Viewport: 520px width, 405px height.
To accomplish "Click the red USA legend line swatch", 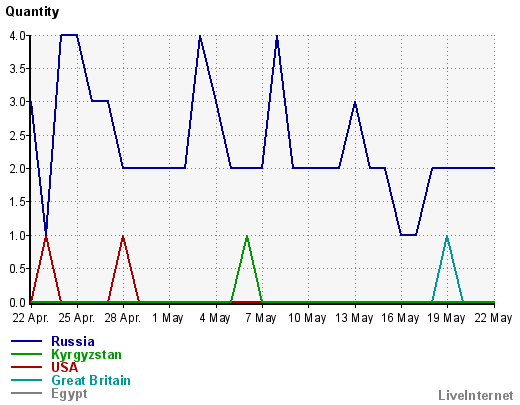I will click(26, 367).
